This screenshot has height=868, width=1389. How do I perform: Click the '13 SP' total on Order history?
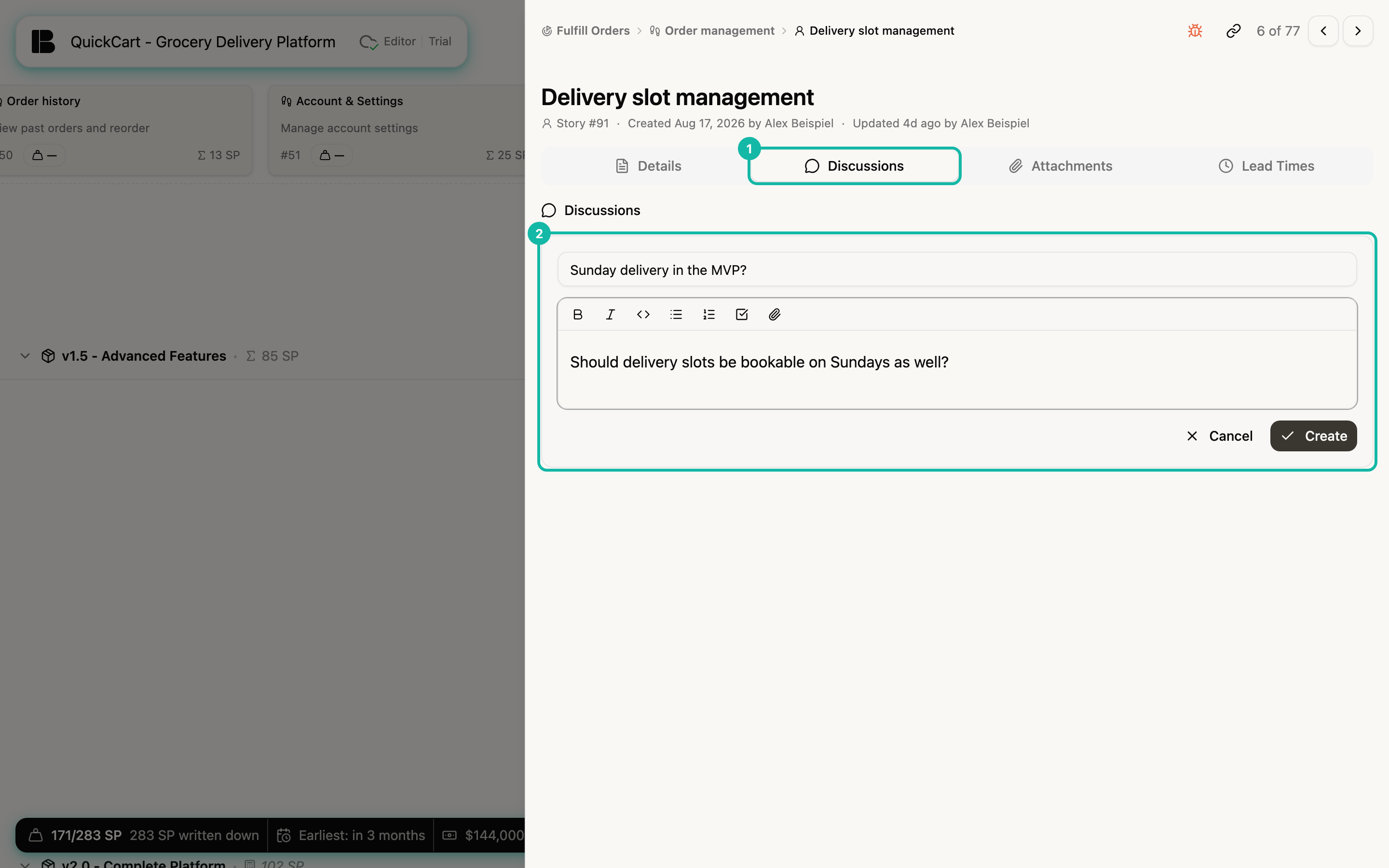tap(218, 155)
